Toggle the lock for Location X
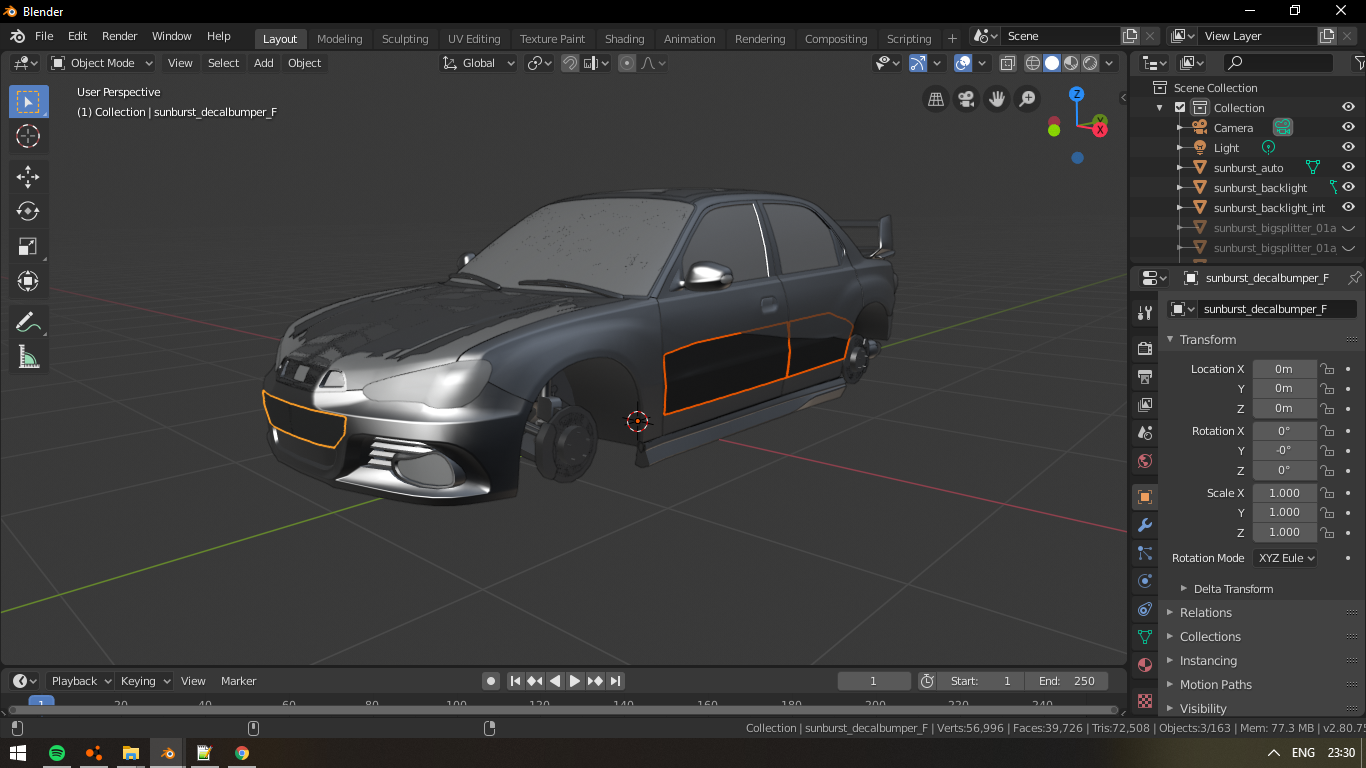The image size is (1366, 768). click(1327, 369)
